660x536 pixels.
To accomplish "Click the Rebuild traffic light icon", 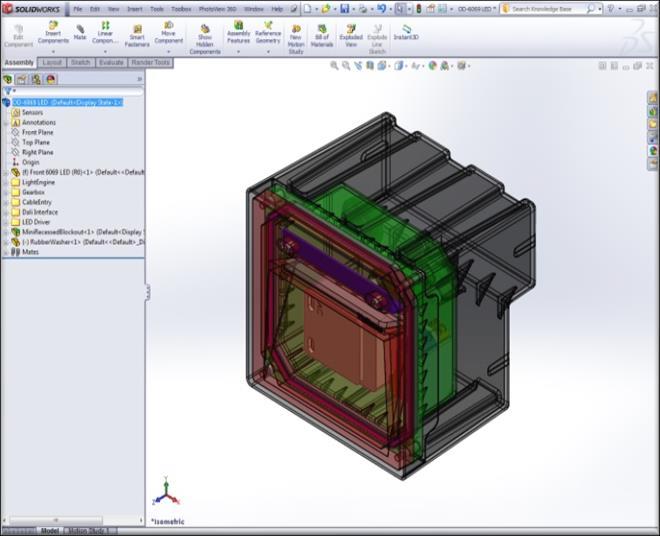I will 418,8.
